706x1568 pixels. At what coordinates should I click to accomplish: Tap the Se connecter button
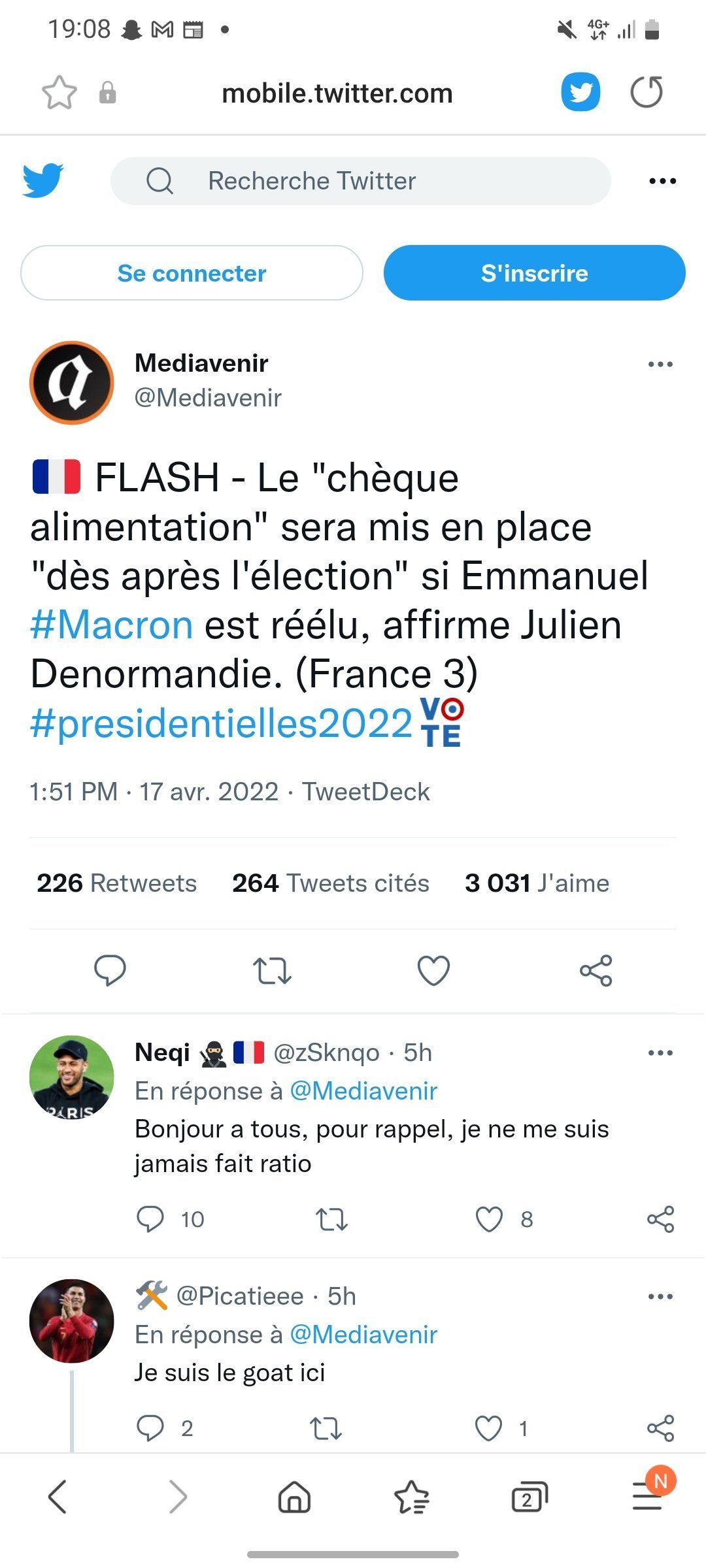point(192,273)
